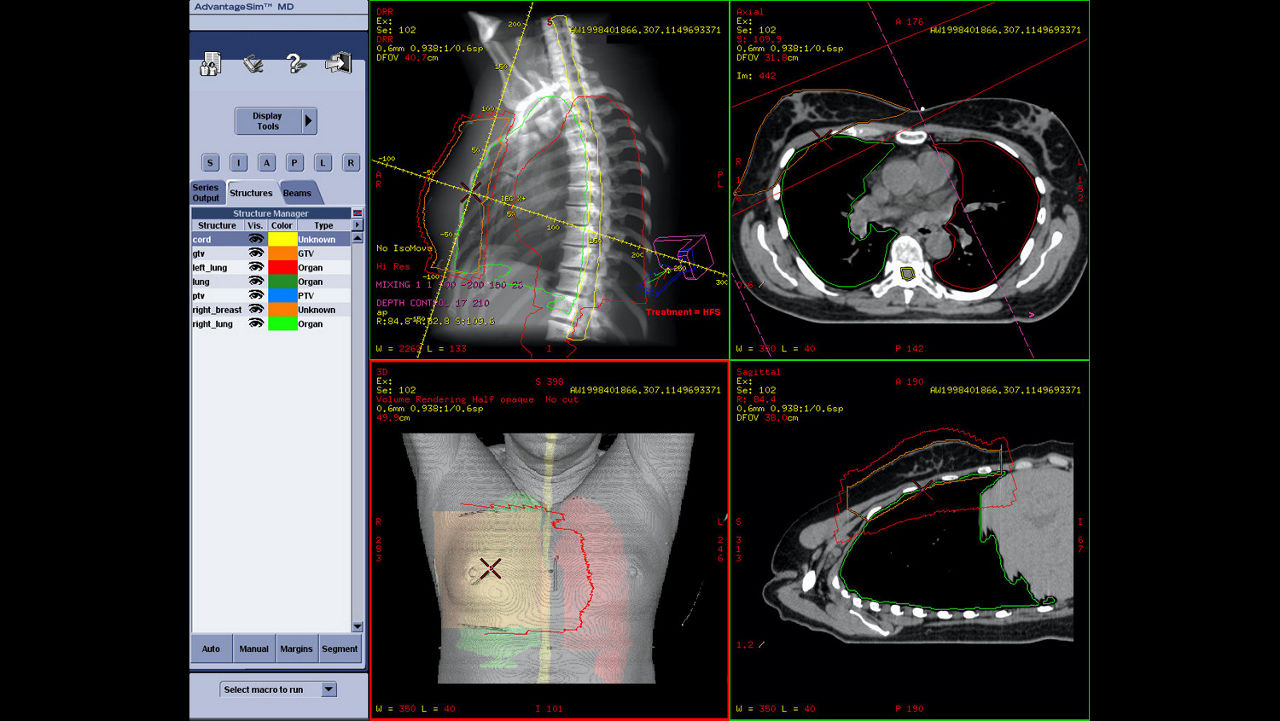Click the Vis. column header

click(x=256, y=226)
